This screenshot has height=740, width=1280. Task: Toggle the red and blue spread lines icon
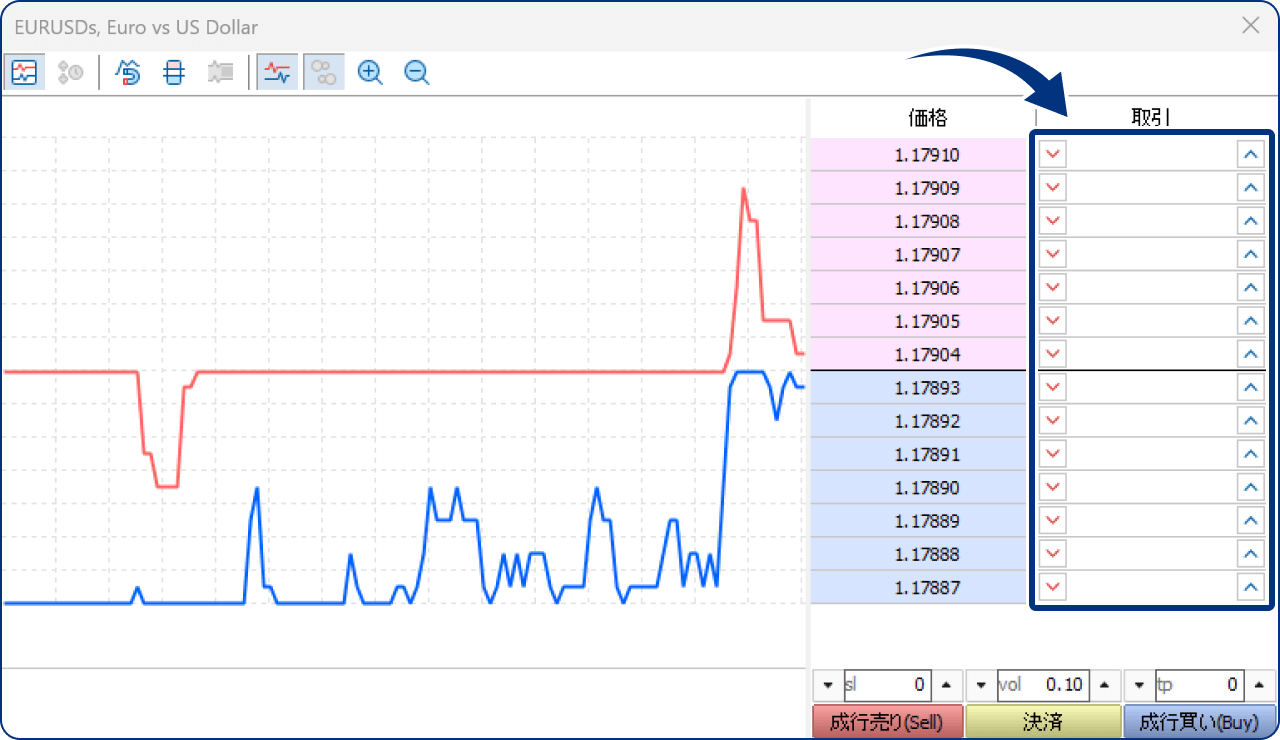[277, 72]
